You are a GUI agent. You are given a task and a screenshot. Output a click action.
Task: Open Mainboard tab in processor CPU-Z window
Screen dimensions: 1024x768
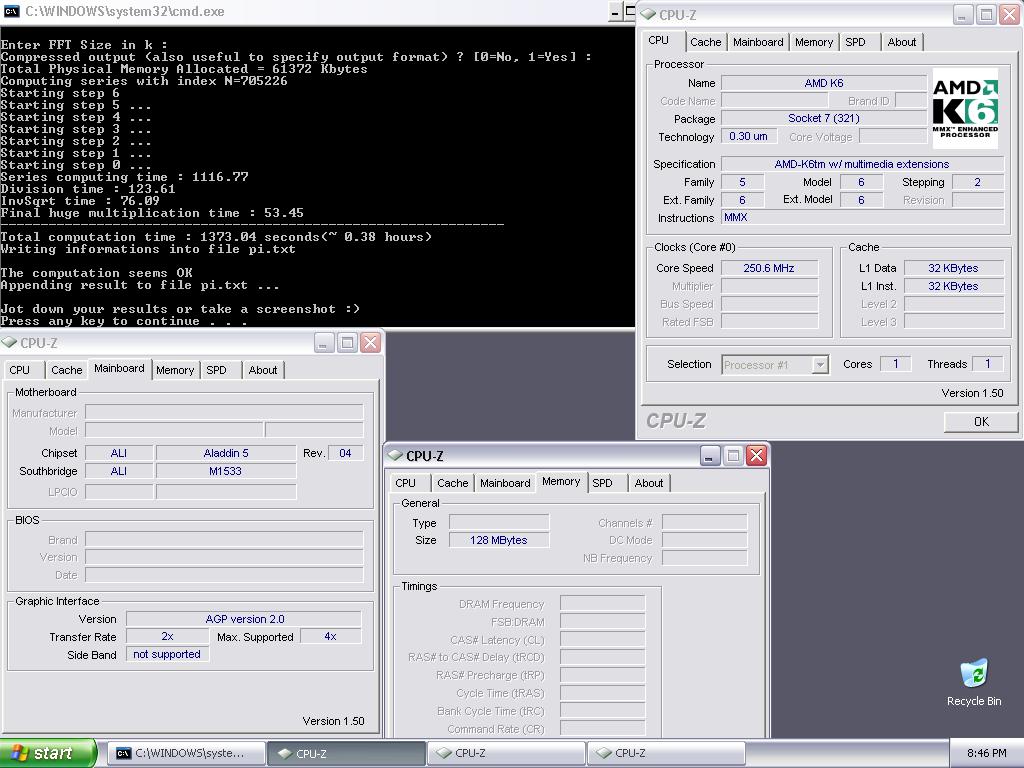758,42
